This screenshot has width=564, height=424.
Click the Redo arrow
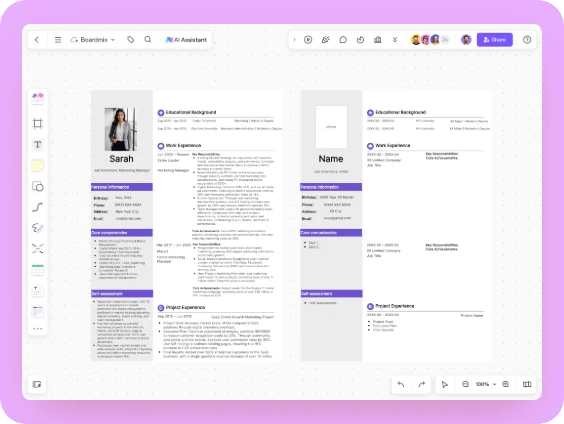[422, 384]
